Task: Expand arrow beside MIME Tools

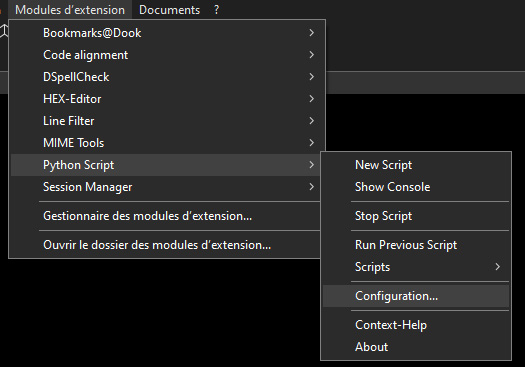Action: click(x=311, y=143)
